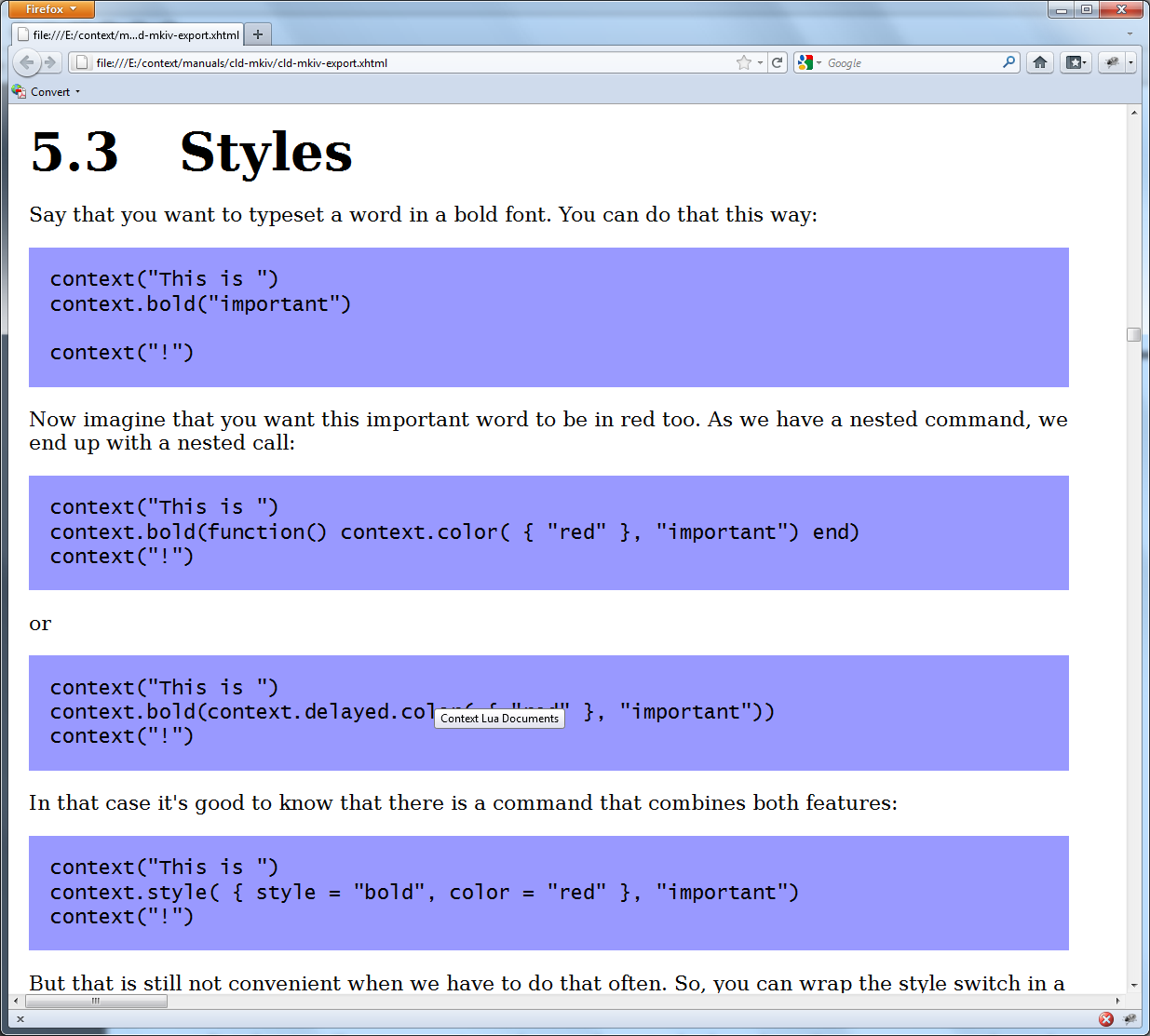
Task: Click the search magnifier icon
Action: pyautogui.click(x=1008, y=62)
